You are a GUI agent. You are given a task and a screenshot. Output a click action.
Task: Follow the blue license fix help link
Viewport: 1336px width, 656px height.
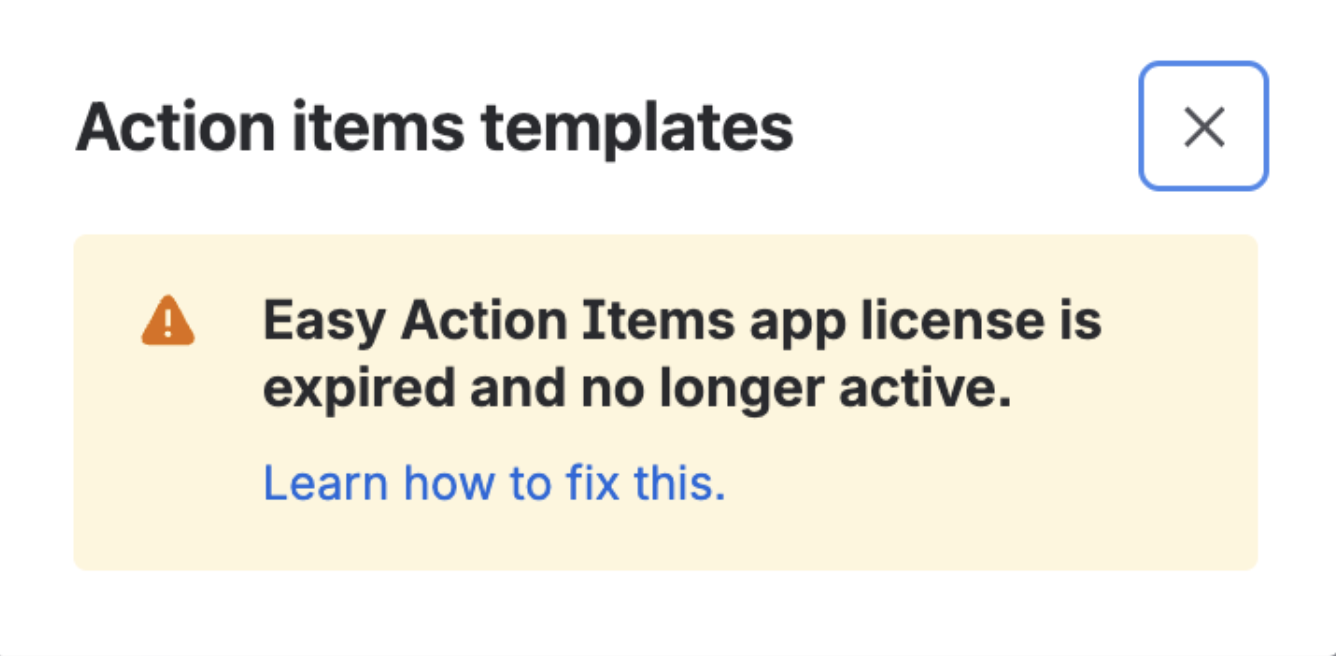(494, 483)
